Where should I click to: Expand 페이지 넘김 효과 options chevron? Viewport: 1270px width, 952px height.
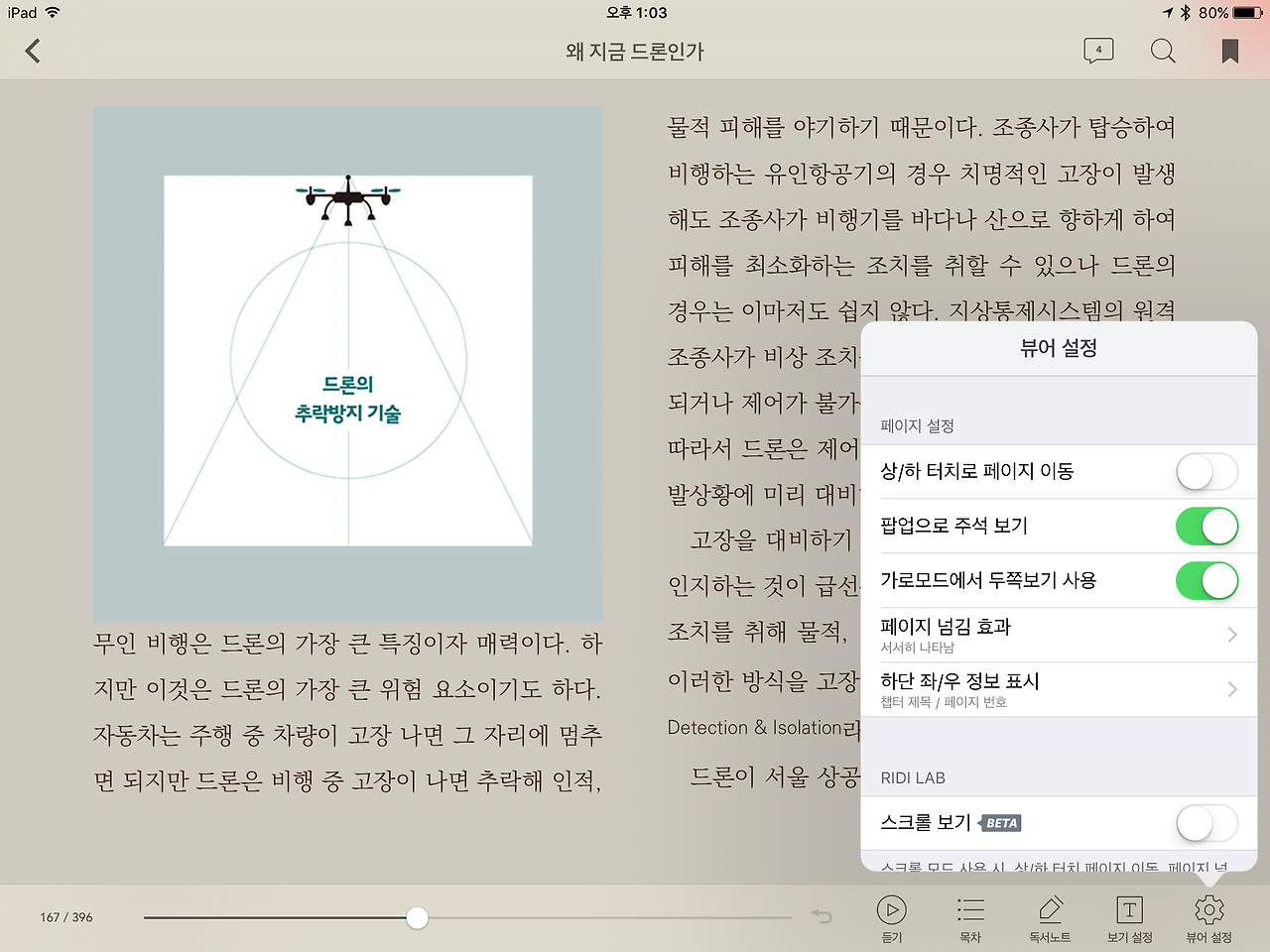coord(1232,635)
